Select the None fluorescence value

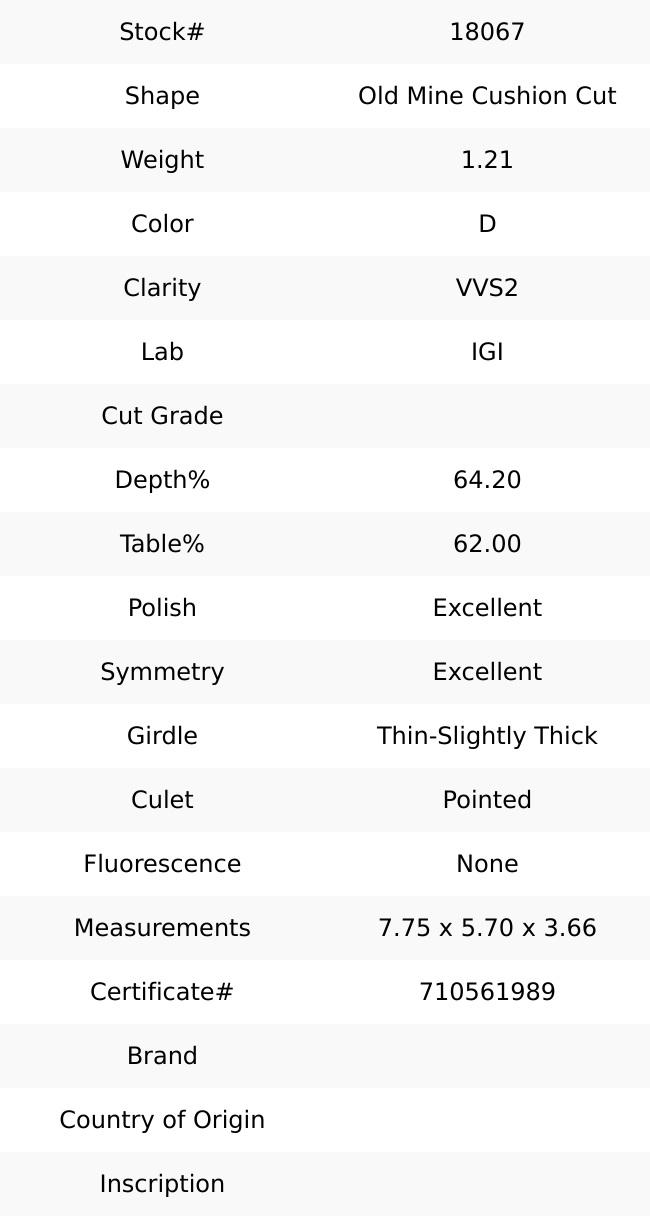click(487, 864)
